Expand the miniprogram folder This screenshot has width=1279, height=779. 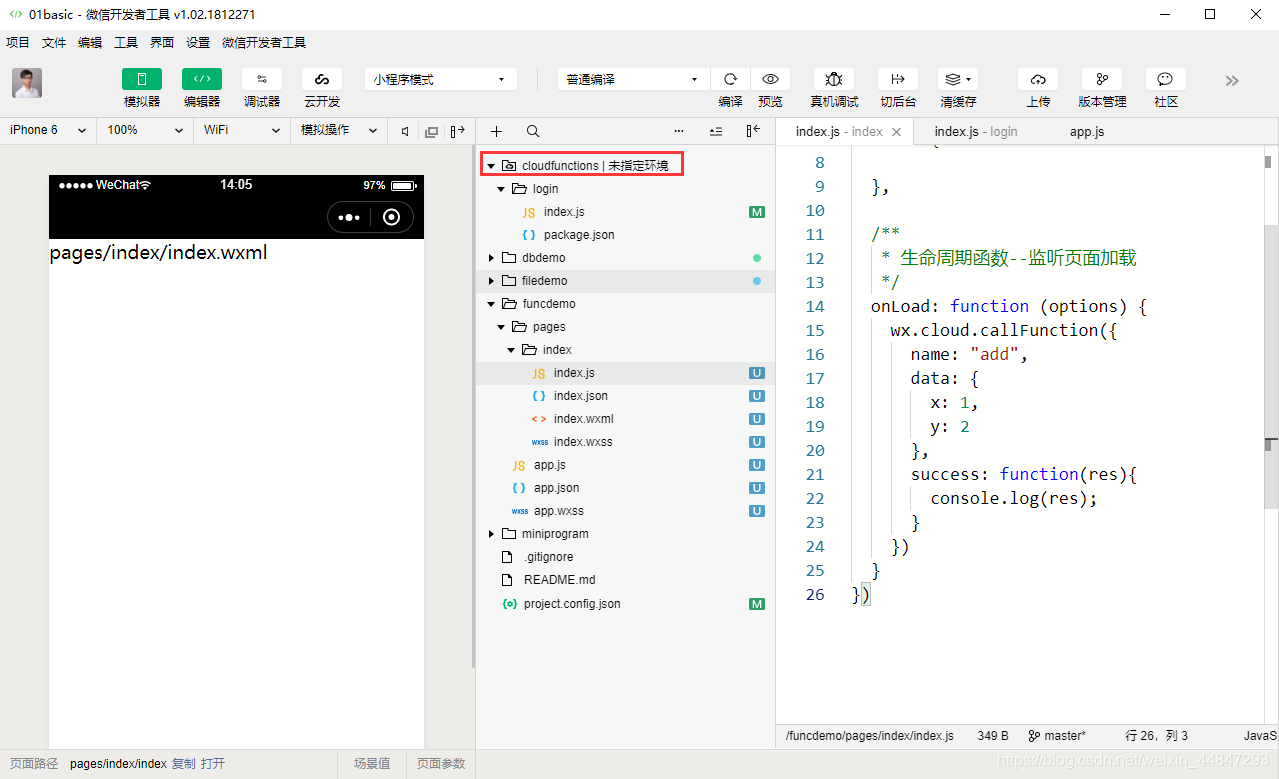click(491, 534)
